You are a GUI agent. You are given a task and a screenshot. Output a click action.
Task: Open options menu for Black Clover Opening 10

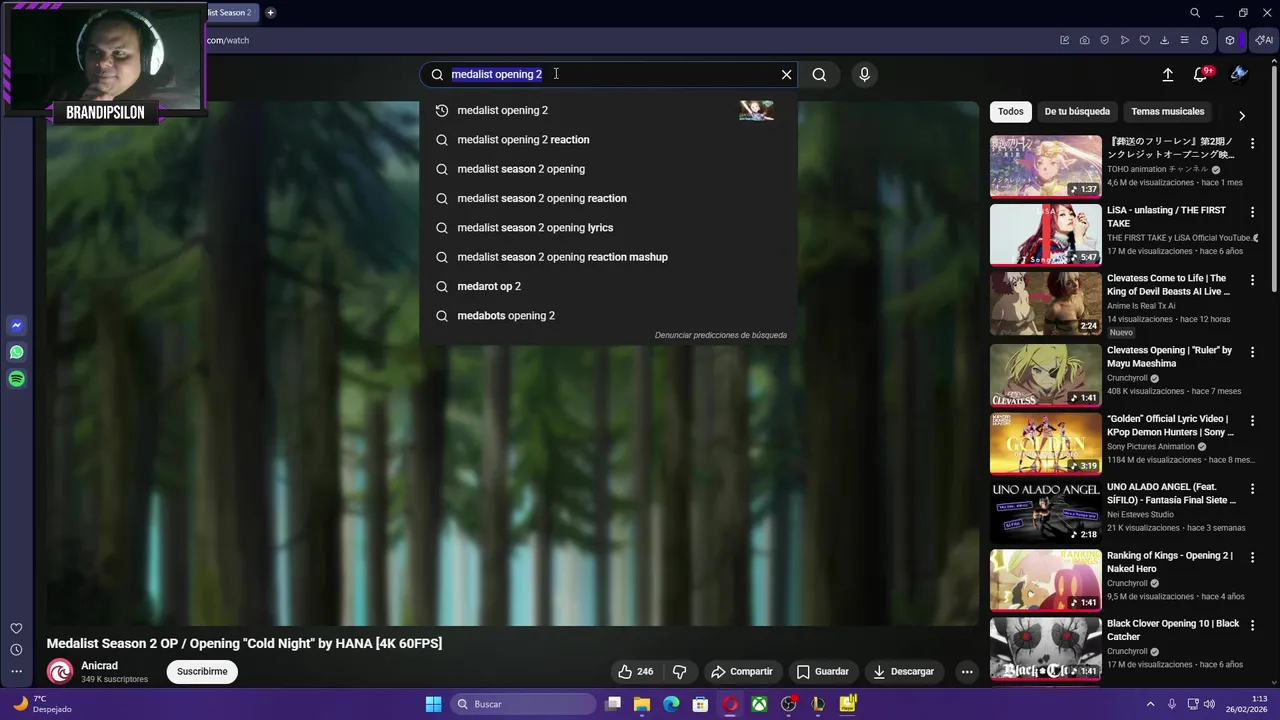1252,625
